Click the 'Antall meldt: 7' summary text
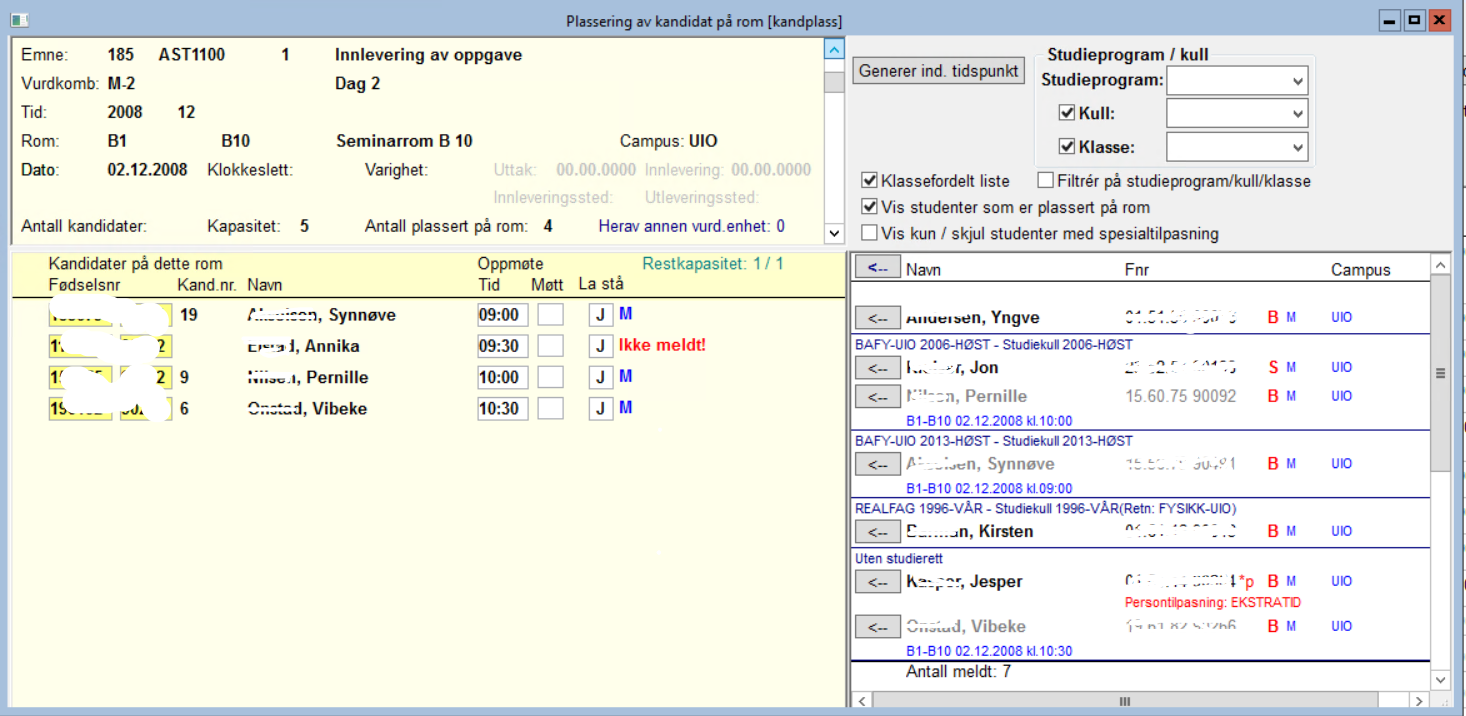Viewport: 1466px width, 716px height. tap(958, 671)
